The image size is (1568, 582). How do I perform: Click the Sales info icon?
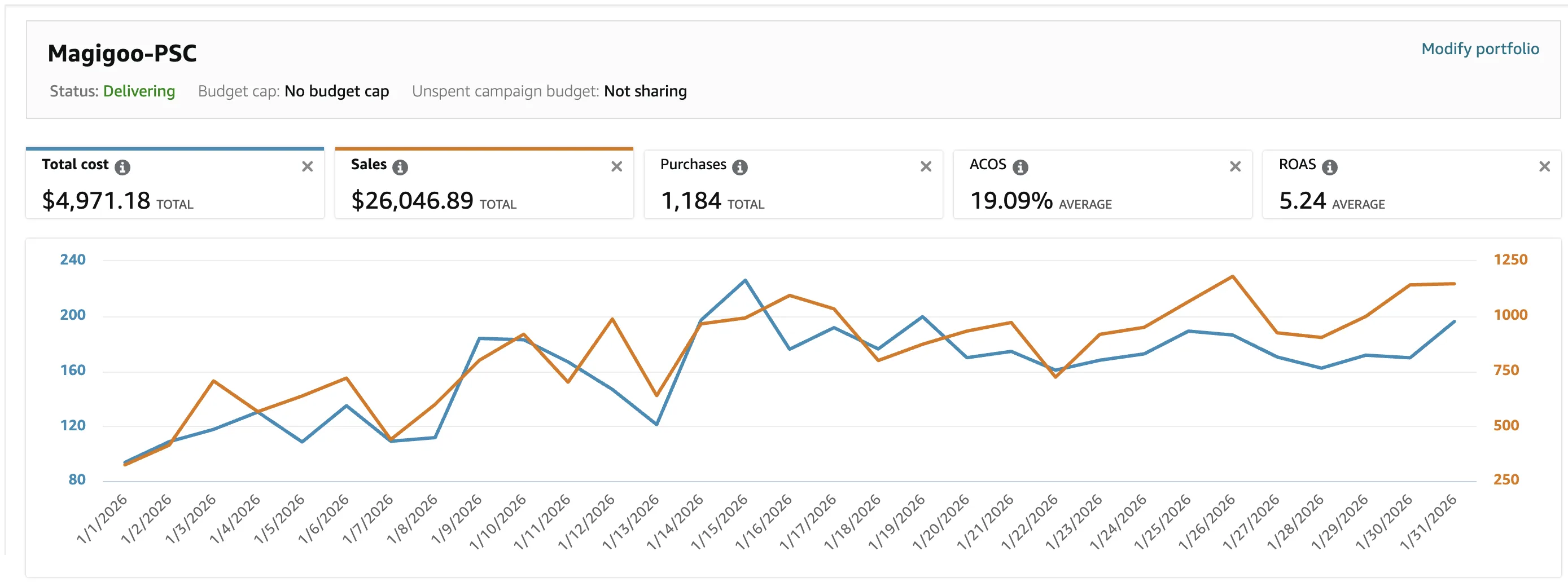[x=400, y=167]
